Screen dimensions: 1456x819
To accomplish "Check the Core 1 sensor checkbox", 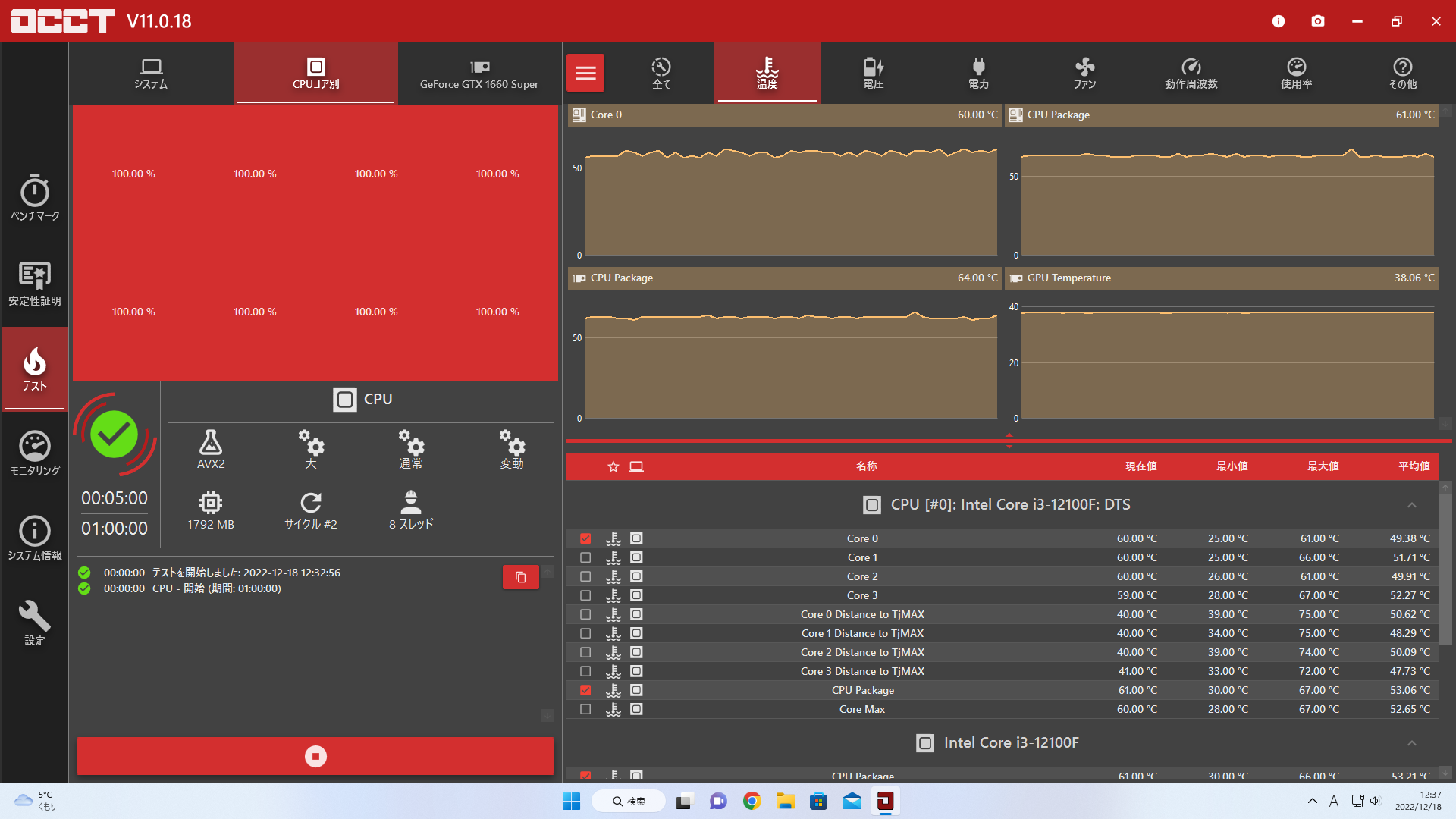I will pyautogui.click(x=585, y=557).
